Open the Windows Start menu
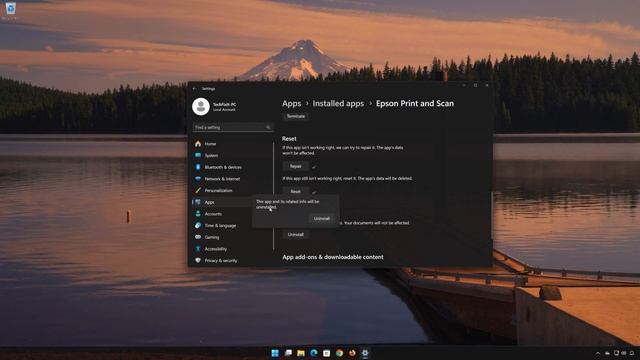This screenshot has width=640, height=360. [x=275, y=353]
